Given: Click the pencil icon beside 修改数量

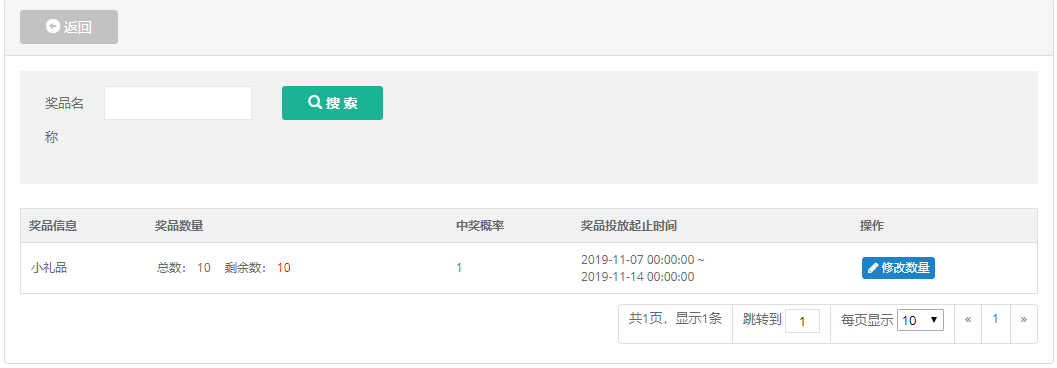Looking at the screenshot, I should tap(873, 268).
